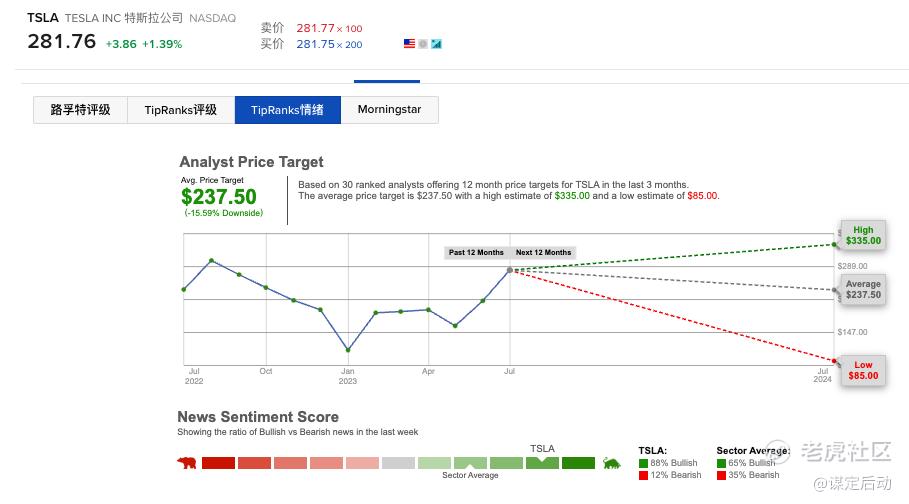Click the $237.50 average price target figure
The height and width of the screenshot is (504, 909).
pyautogui.click(x=219, y=197)
